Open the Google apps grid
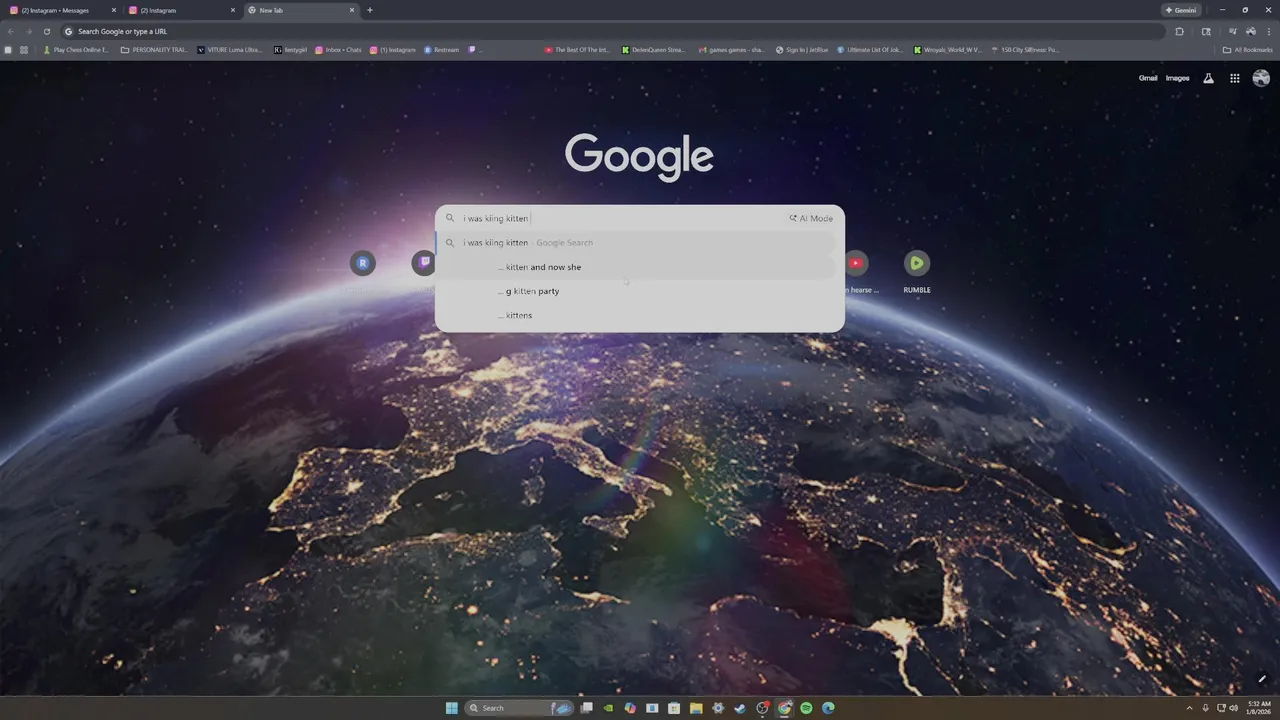 [1235, 78]
